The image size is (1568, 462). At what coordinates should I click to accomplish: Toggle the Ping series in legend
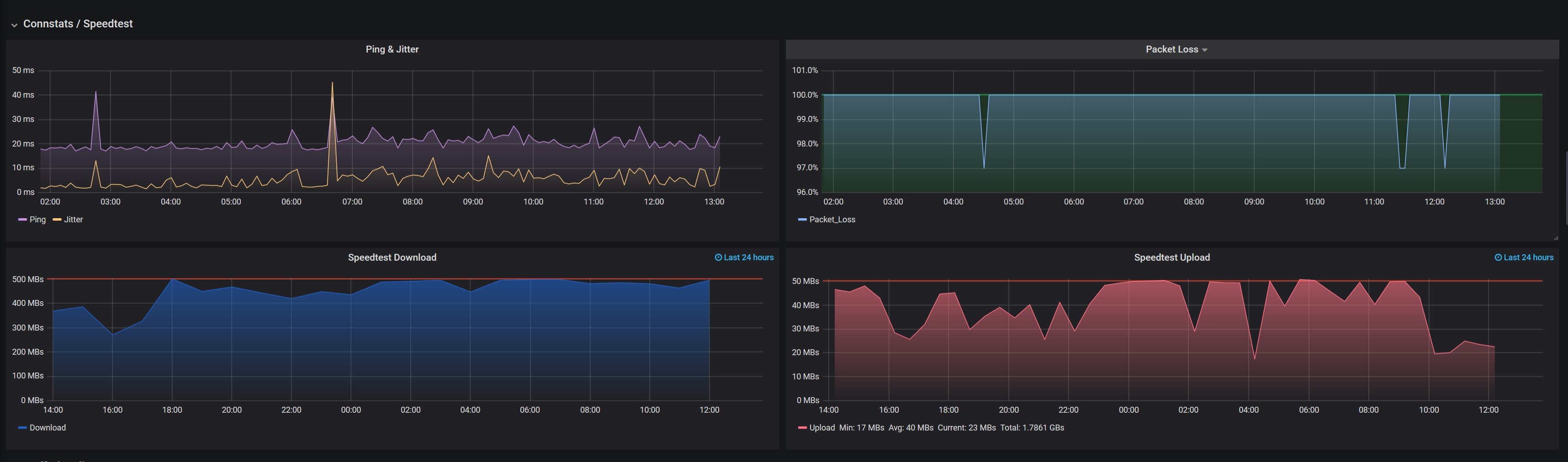(38, 220)
